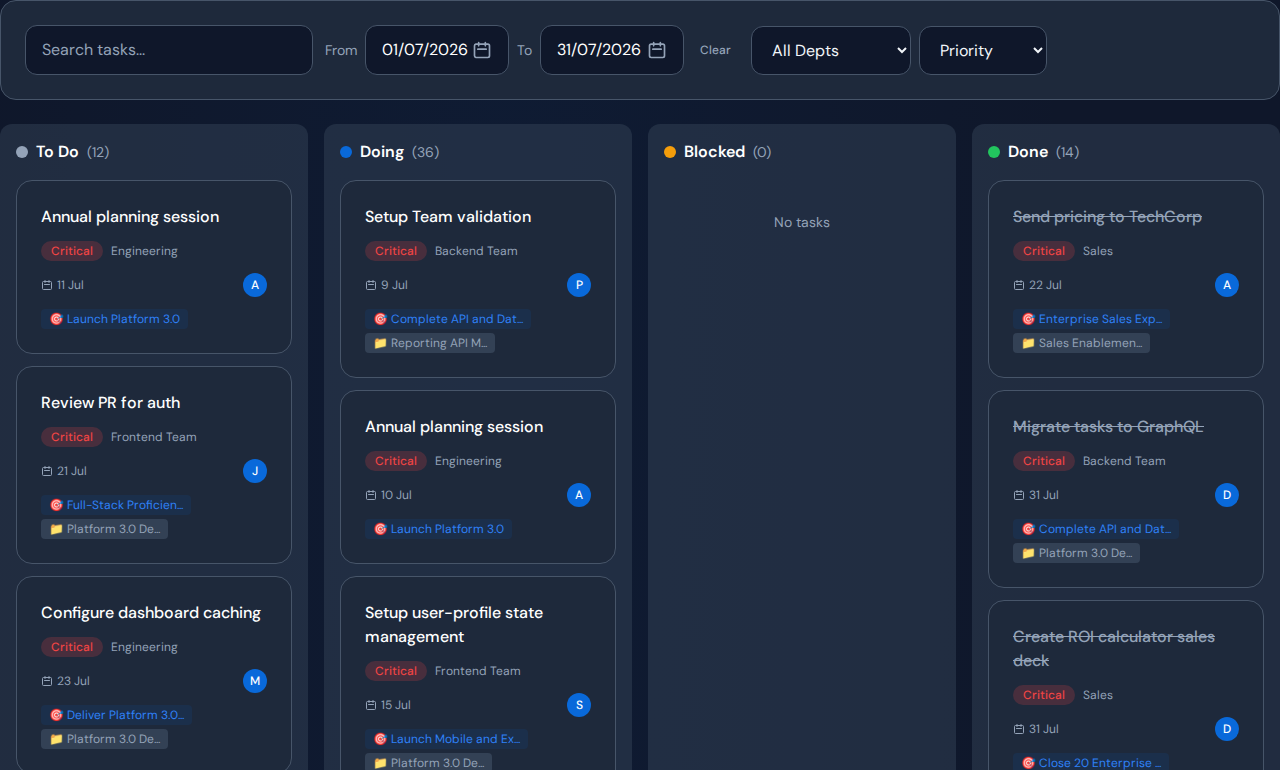Open the To date calendar picker icon

click(x=657, y=50)
